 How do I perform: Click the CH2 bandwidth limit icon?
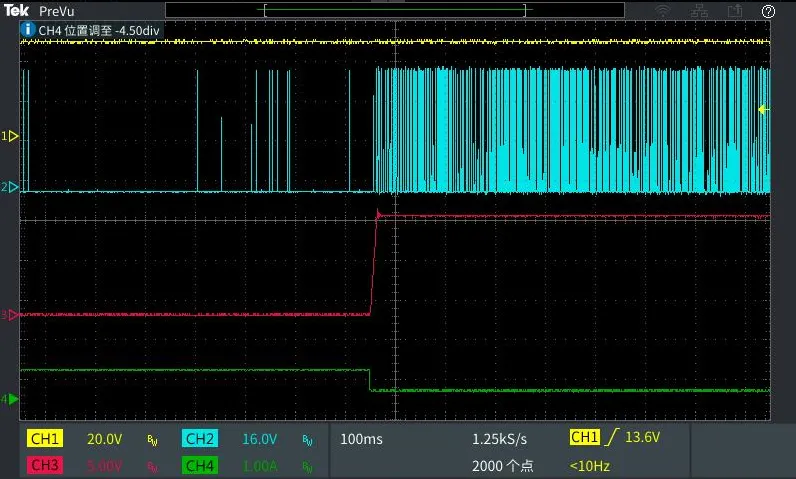coord(307,440)
